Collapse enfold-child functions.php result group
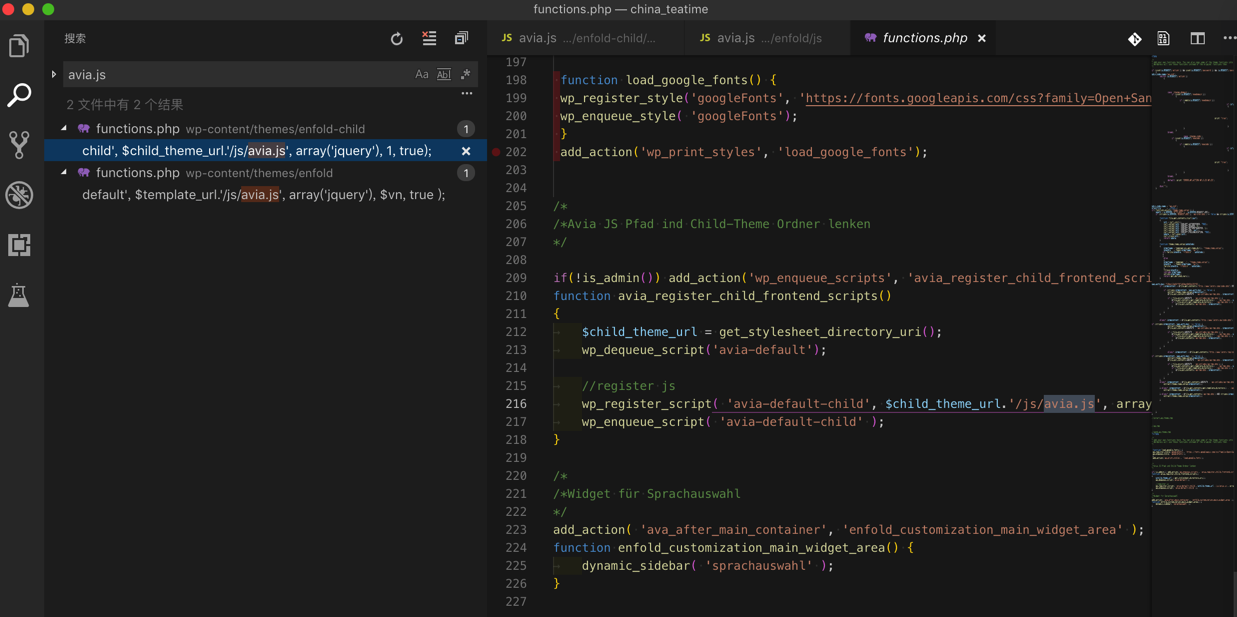1237x617 pixels. [64, 129]
